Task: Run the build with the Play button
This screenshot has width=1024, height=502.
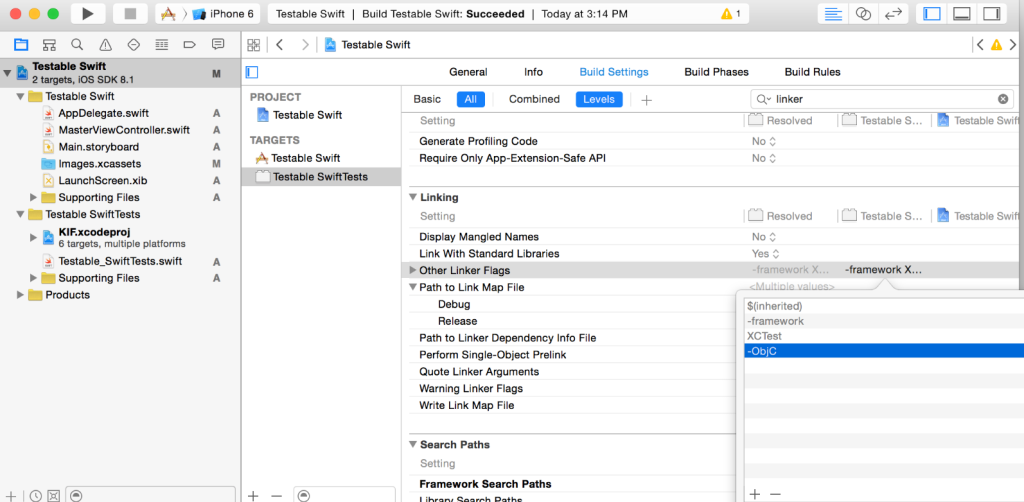Action: (88, 14)
